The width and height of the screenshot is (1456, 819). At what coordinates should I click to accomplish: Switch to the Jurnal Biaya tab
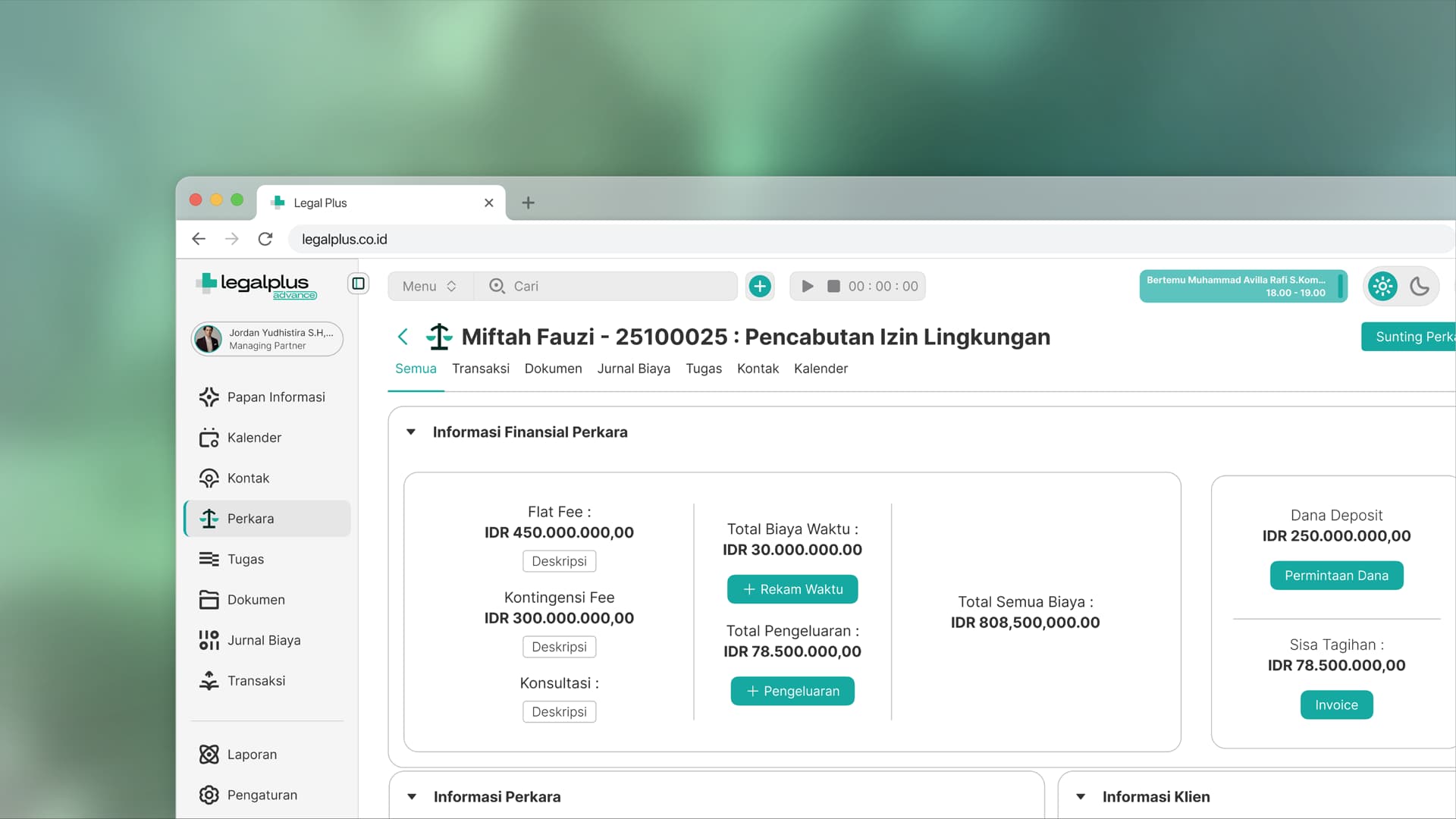click(633, 369)
